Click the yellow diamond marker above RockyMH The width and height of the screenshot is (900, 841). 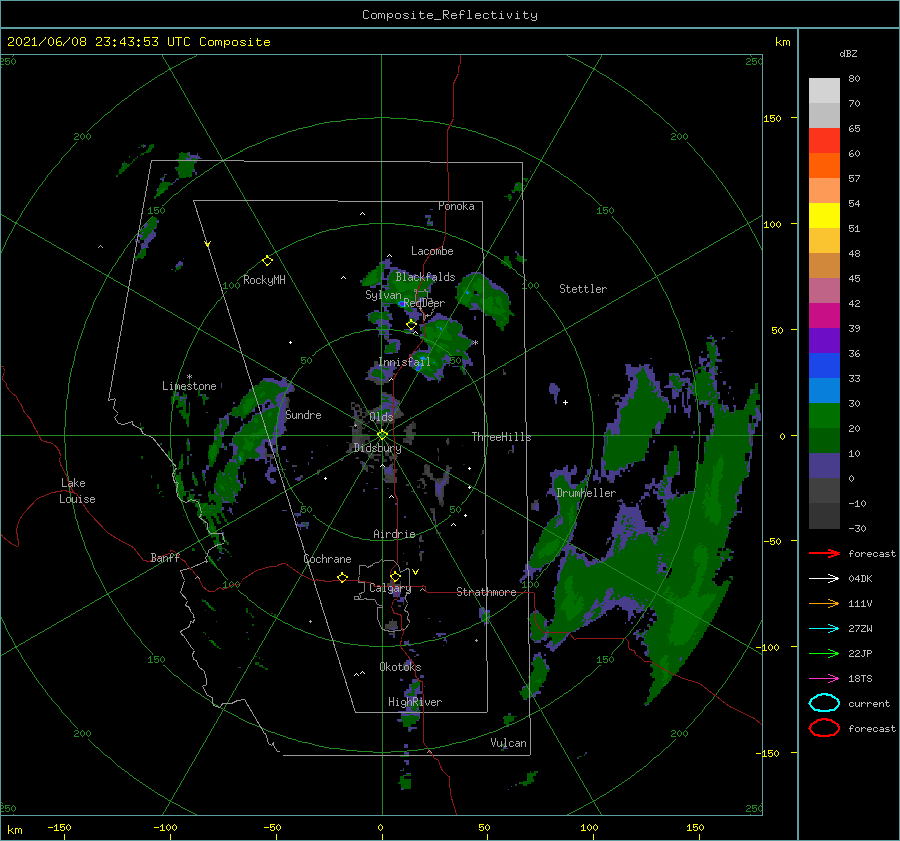click(267, 261)
